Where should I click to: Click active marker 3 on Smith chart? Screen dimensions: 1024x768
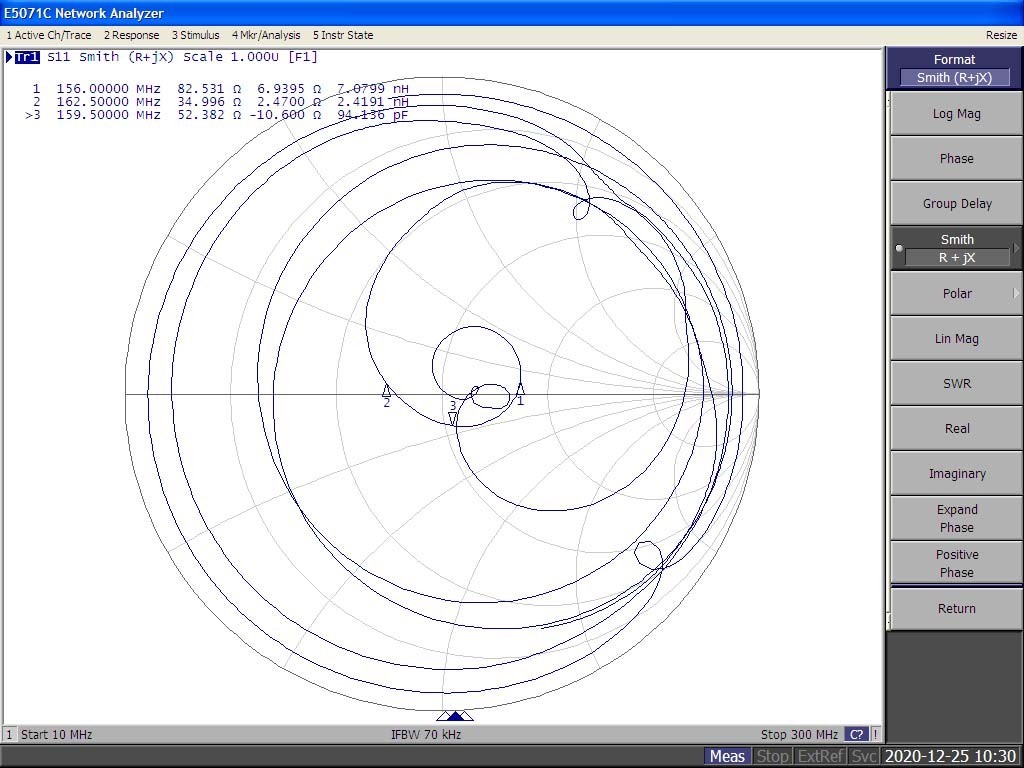[x=453, y=413]
